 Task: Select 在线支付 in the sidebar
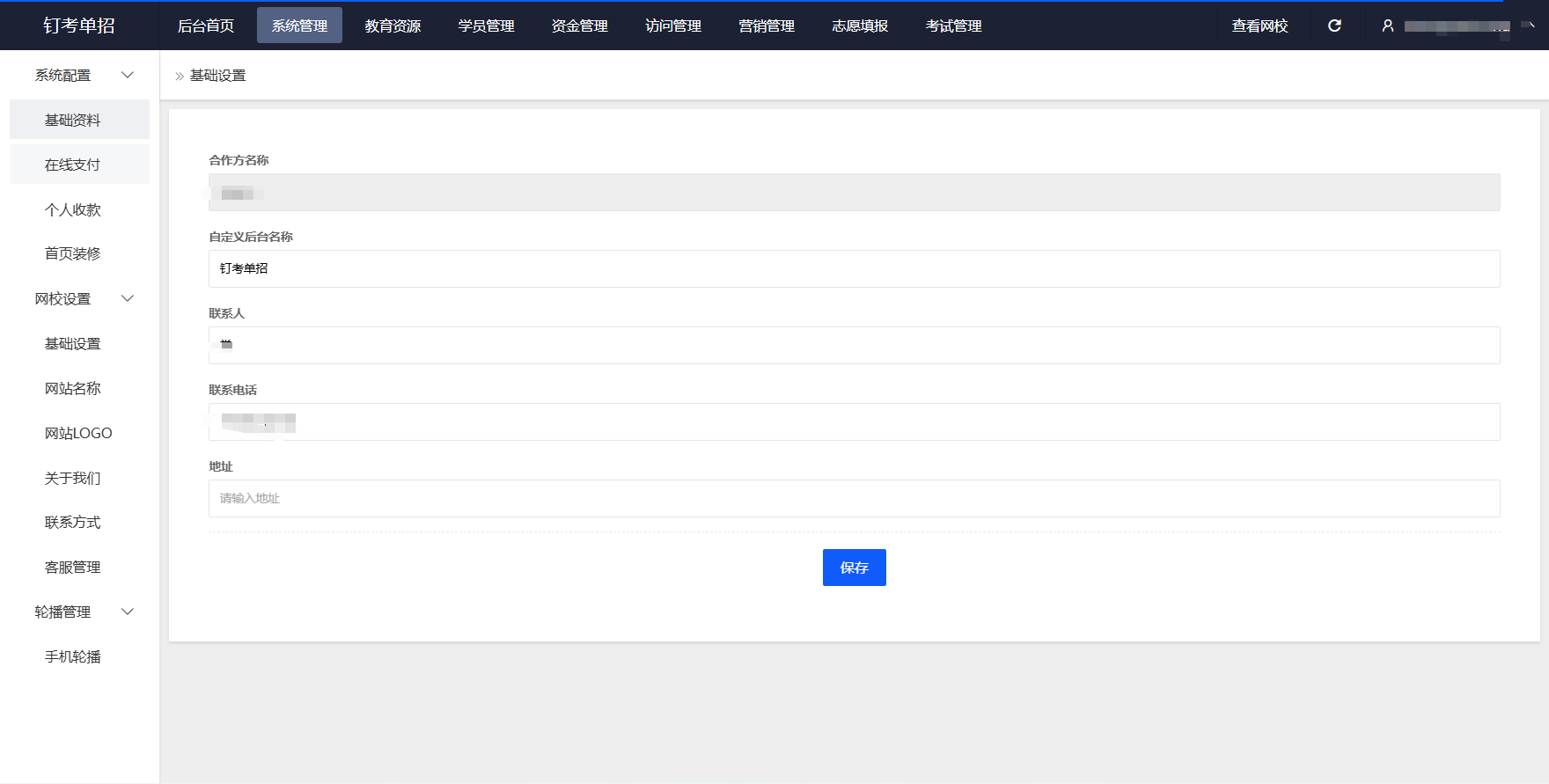73,165
